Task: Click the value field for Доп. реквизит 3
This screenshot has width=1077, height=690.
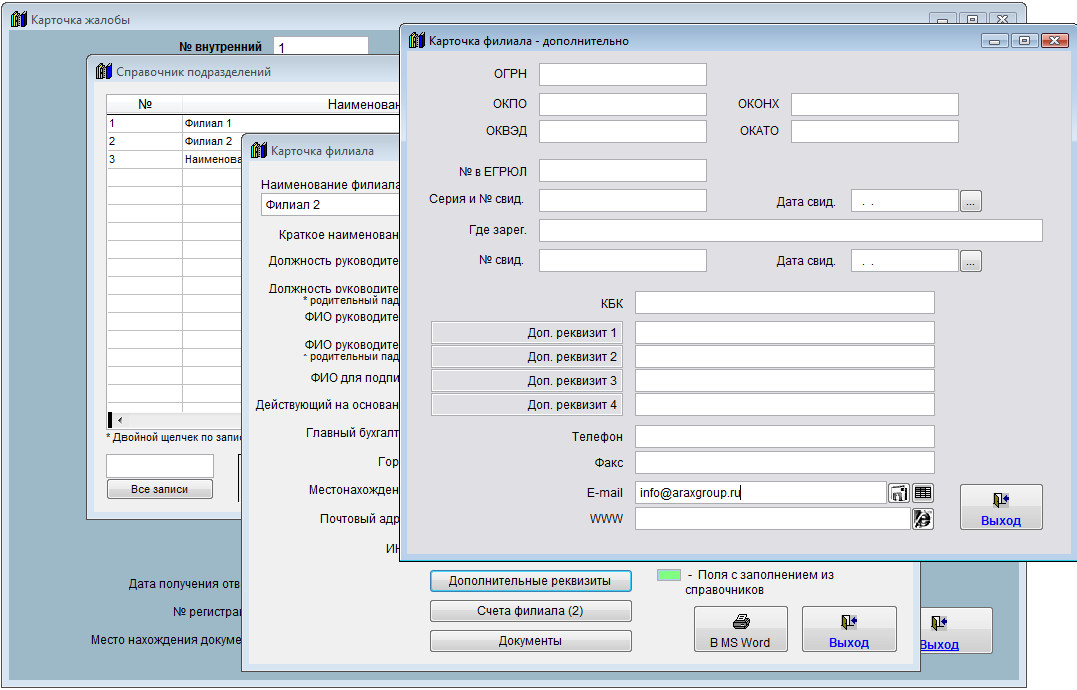Action: (784, 380)
